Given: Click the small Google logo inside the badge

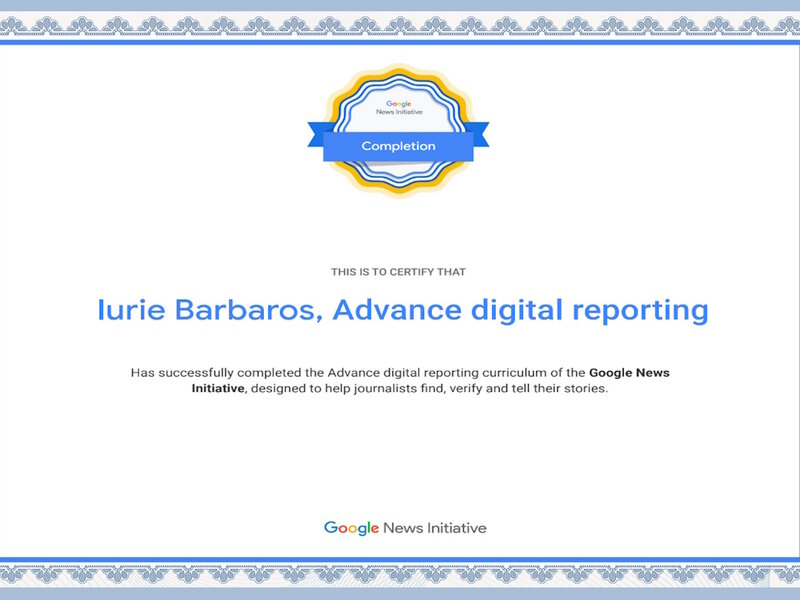Looking at the screenshot, I should tap(398, 103).
